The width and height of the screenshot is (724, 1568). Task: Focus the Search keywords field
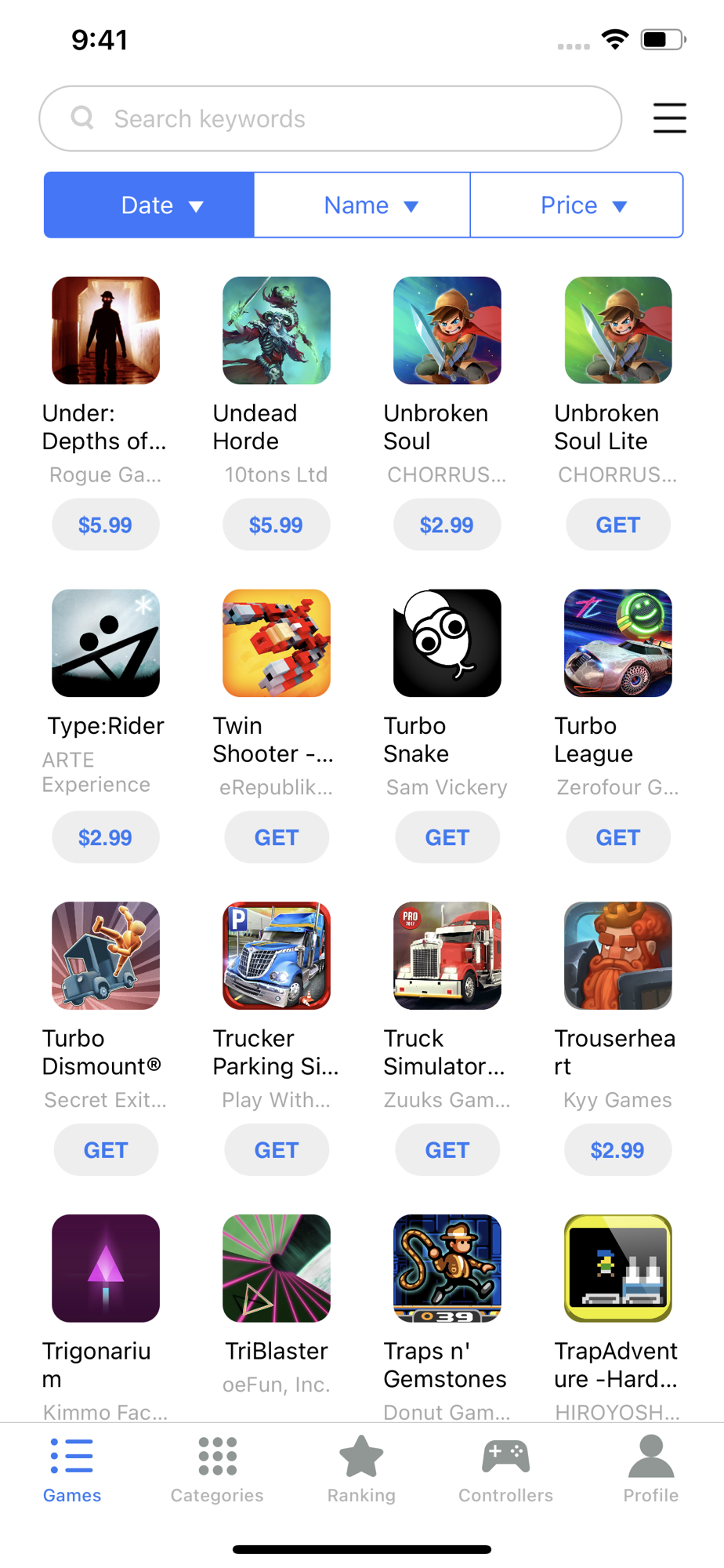point(330,118)
